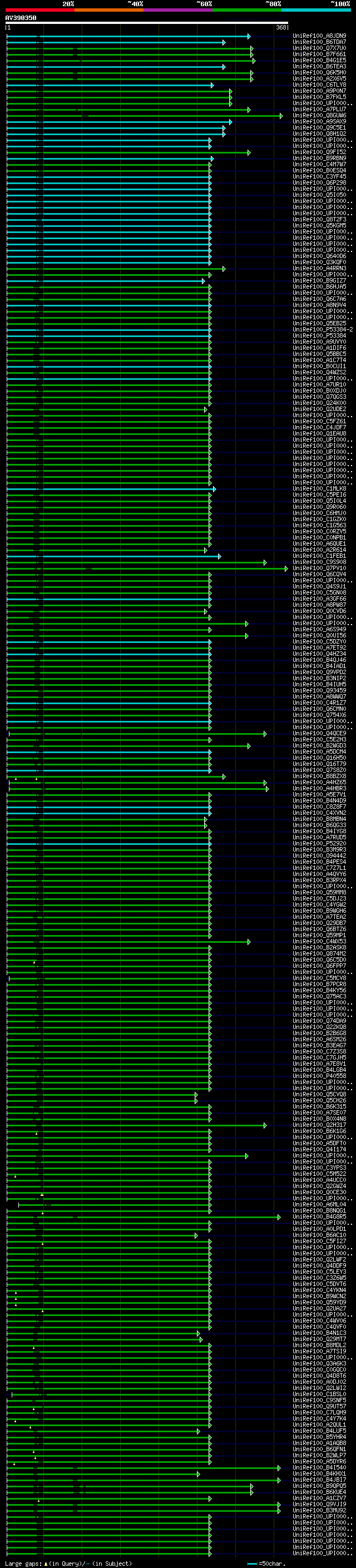Click the purple ~60% identity legend segment
The image size is (356, 1568).
[x=177, y=10]
